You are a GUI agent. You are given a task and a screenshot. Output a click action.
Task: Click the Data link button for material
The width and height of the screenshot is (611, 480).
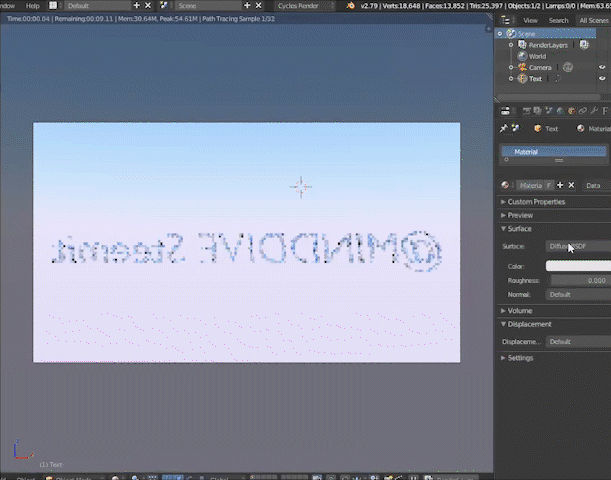(x=594, y=185)
